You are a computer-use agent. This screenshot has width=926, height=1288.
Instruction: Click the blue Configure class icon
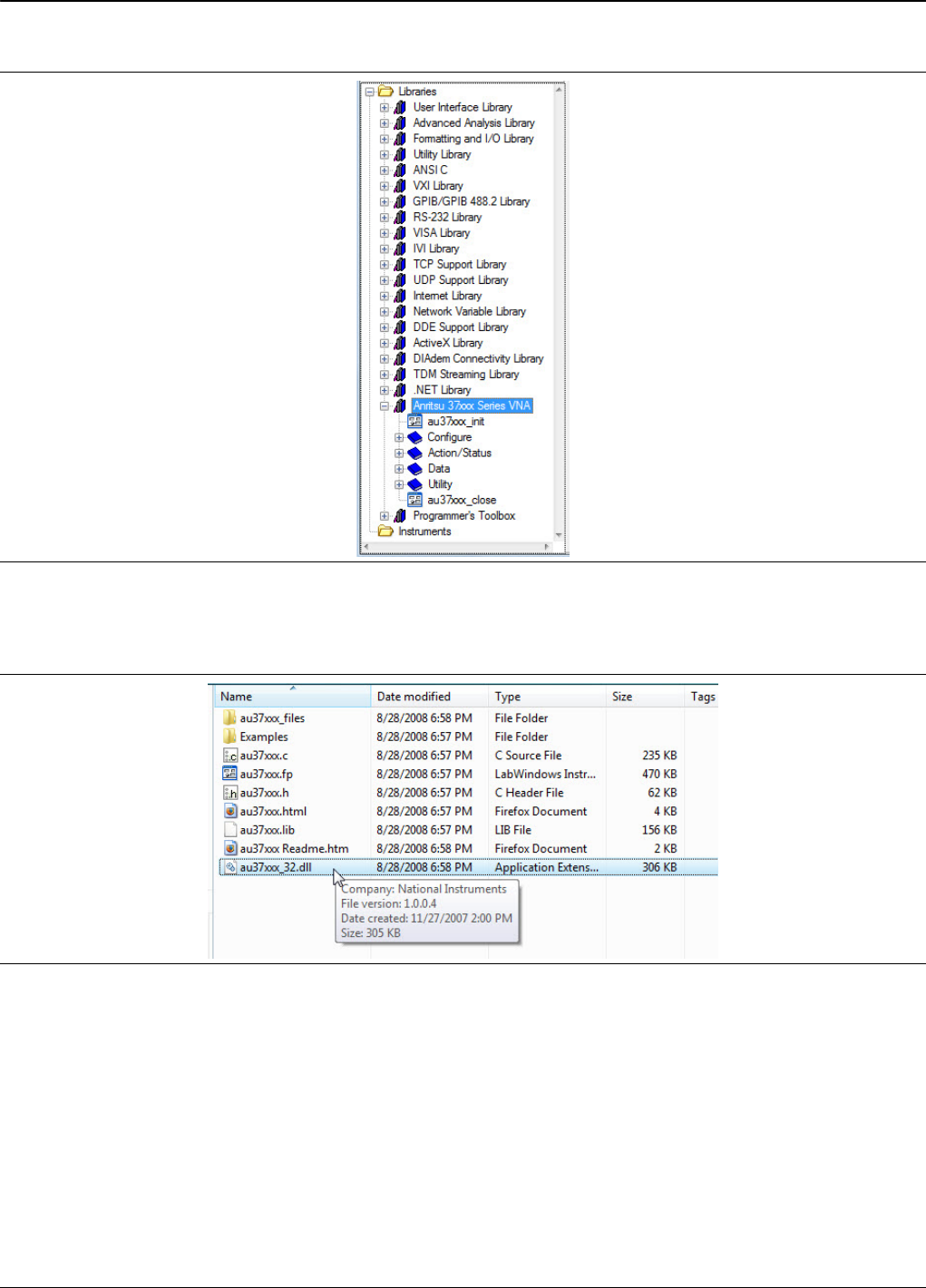[414, 437]
